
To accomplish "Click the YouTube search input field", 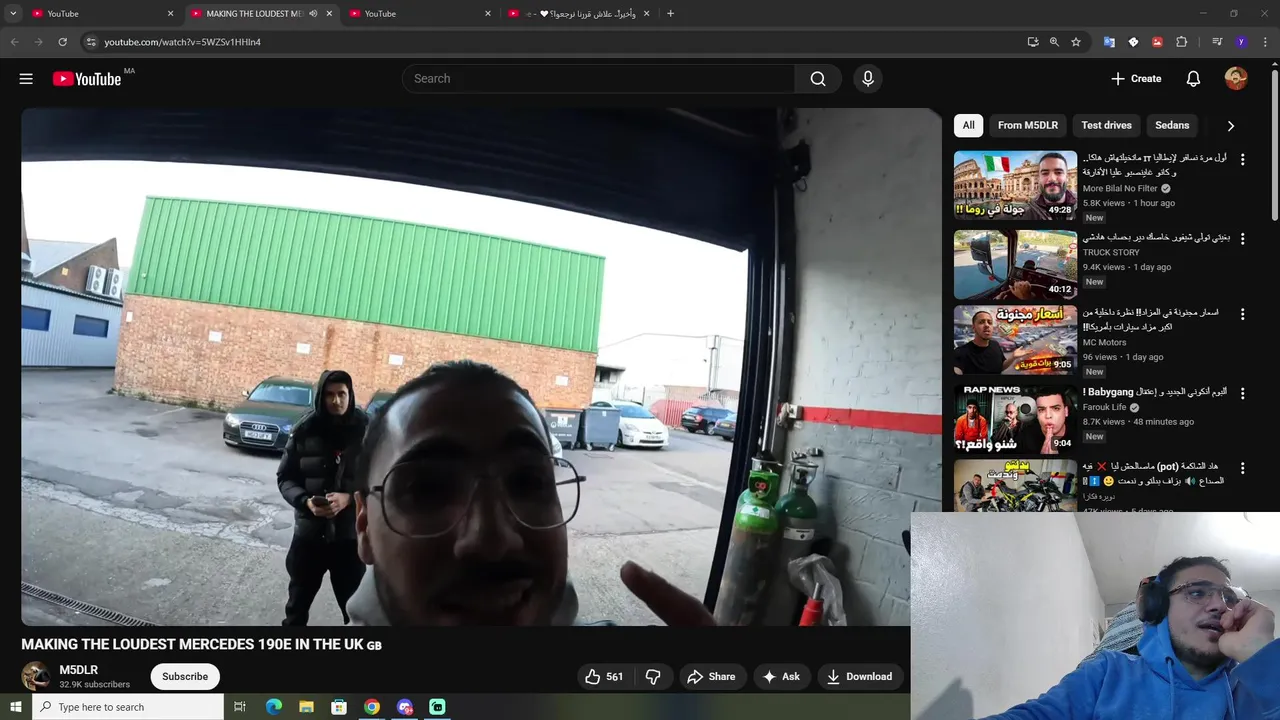I will pyautogui.click(x=598, y=79).
